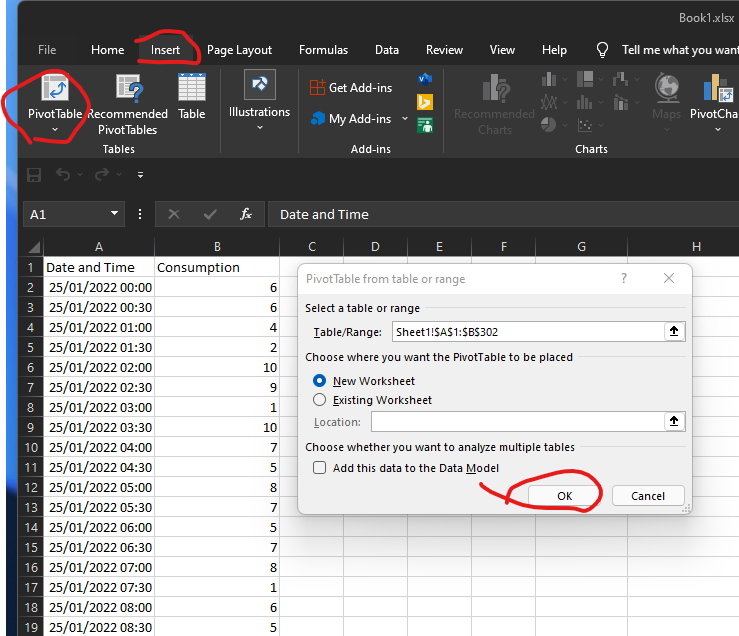This screenshot has height=636, width=739.
Task: Click the PivotChart icon
Action: point(718,88)
